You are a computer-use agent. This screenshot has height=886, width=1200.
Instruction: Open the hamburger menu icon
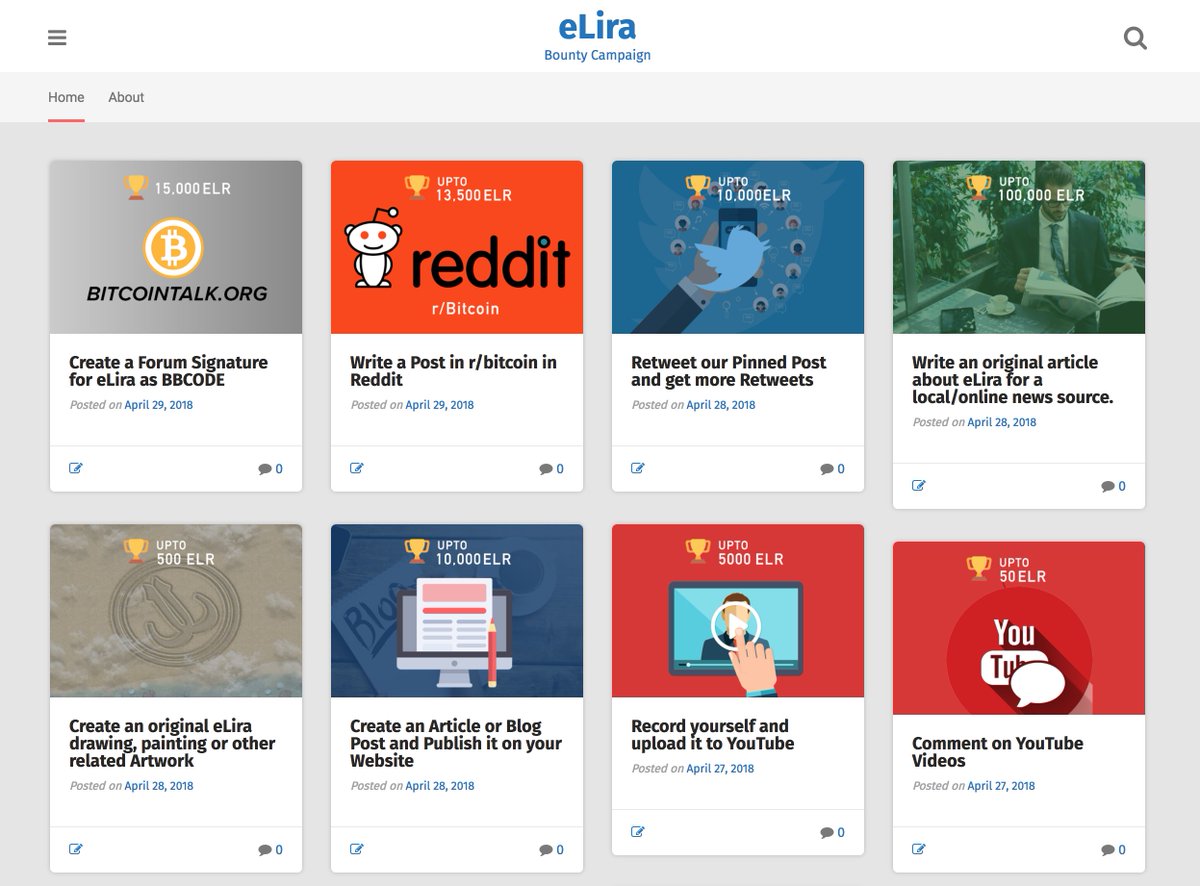click(57, 38)
